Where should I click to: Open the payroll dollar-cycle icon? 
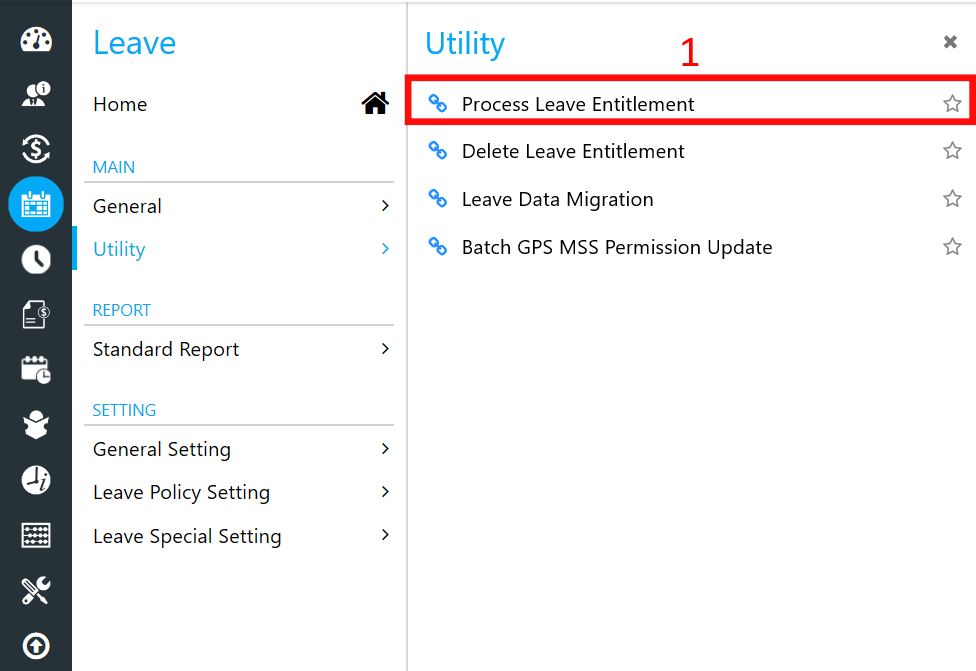pyautogui.click(x=36, y=149)
